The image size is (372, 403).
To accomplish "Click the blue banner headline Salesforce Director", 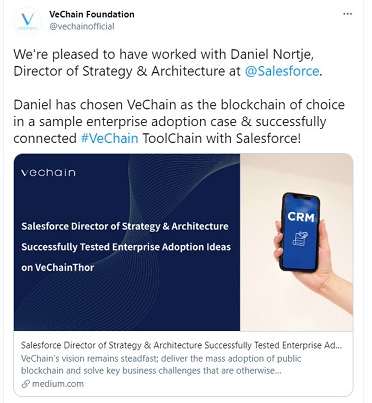I will click(x=125, y=226).
